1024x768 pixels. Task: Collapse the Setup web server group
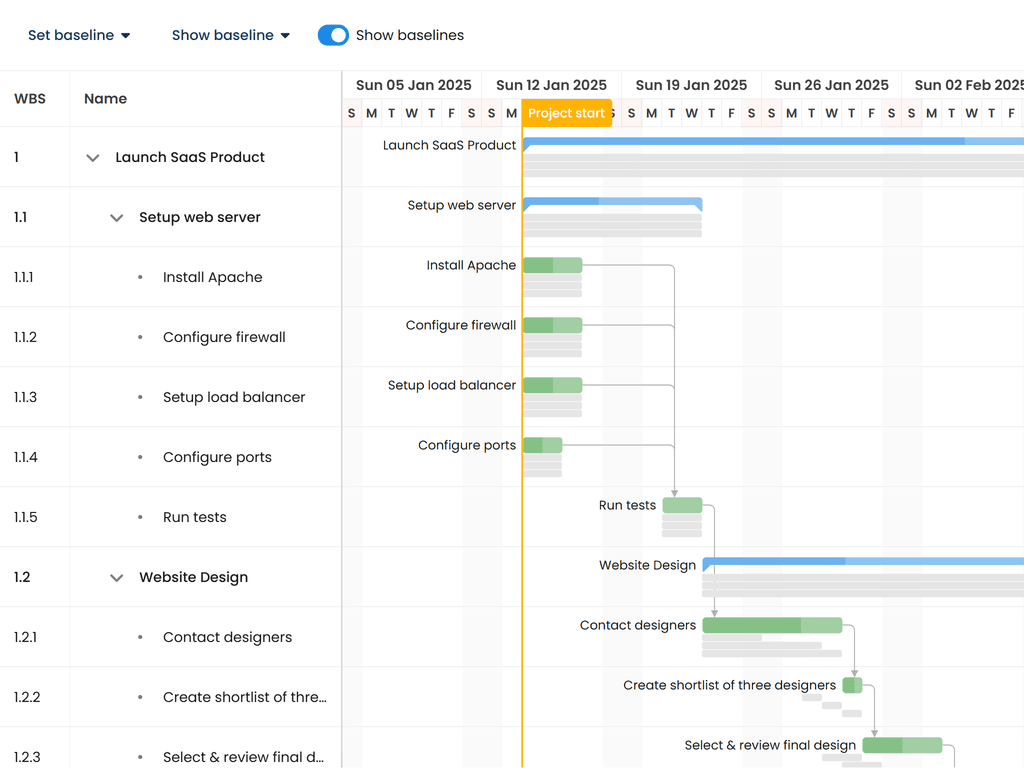(117, 218)
